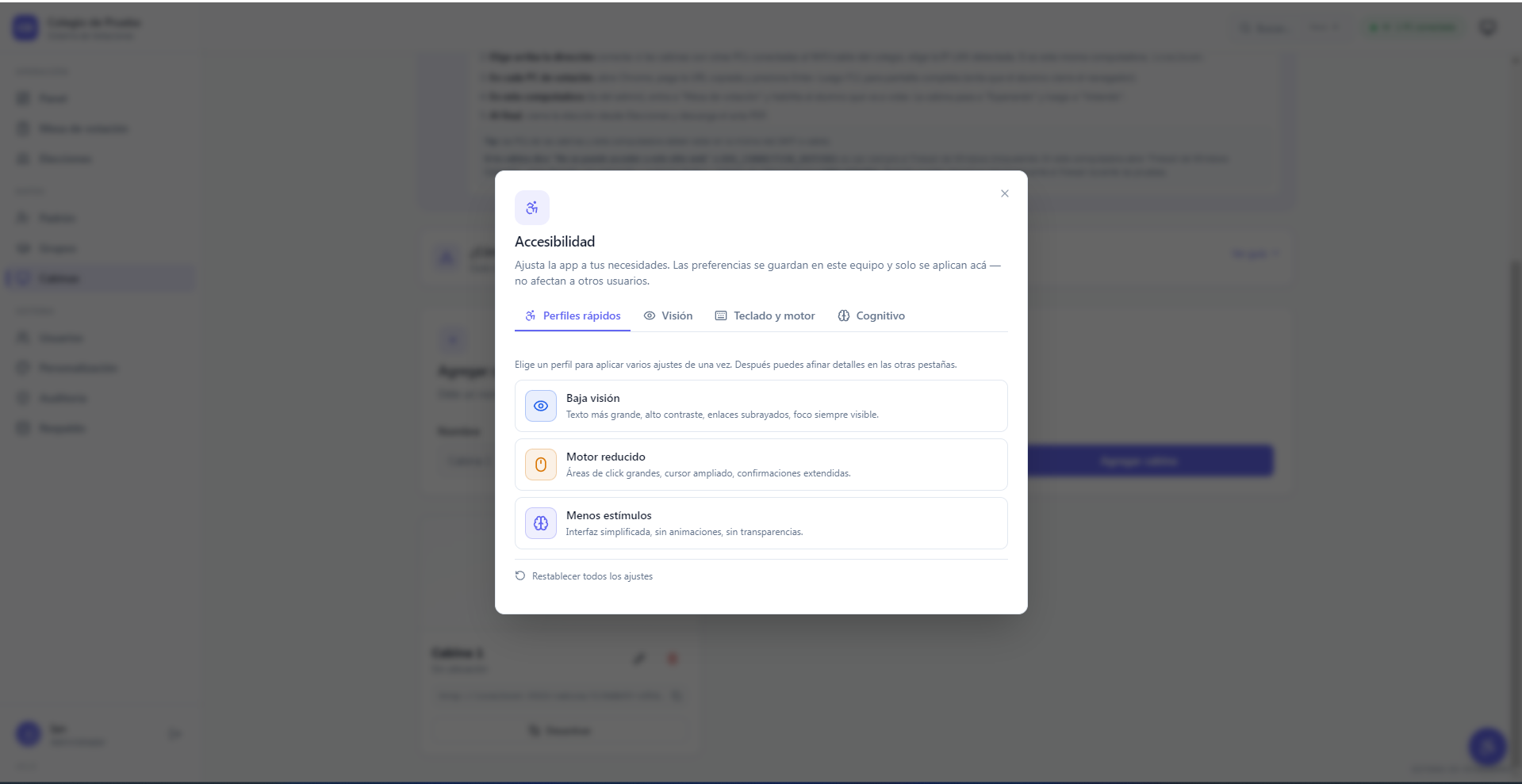1522x784 pixels.
Task: Close the Accesibilidad dialog
Action: (x=1004, y=193)
